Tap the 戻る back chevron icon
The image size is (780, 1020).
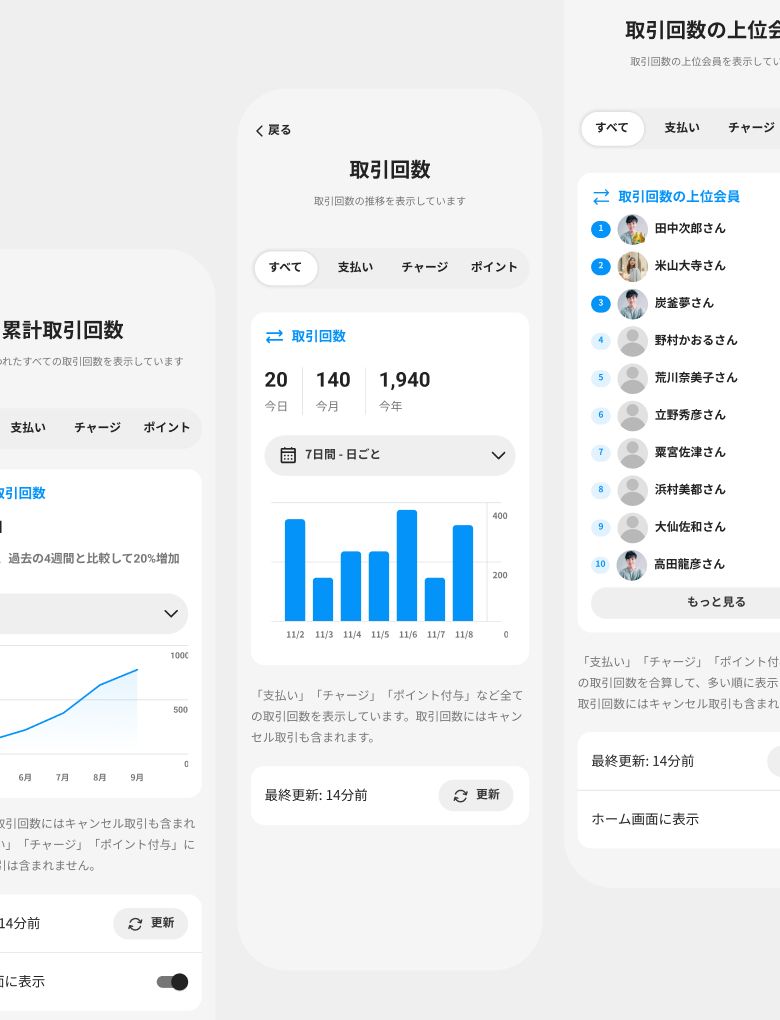coord(260,131)
